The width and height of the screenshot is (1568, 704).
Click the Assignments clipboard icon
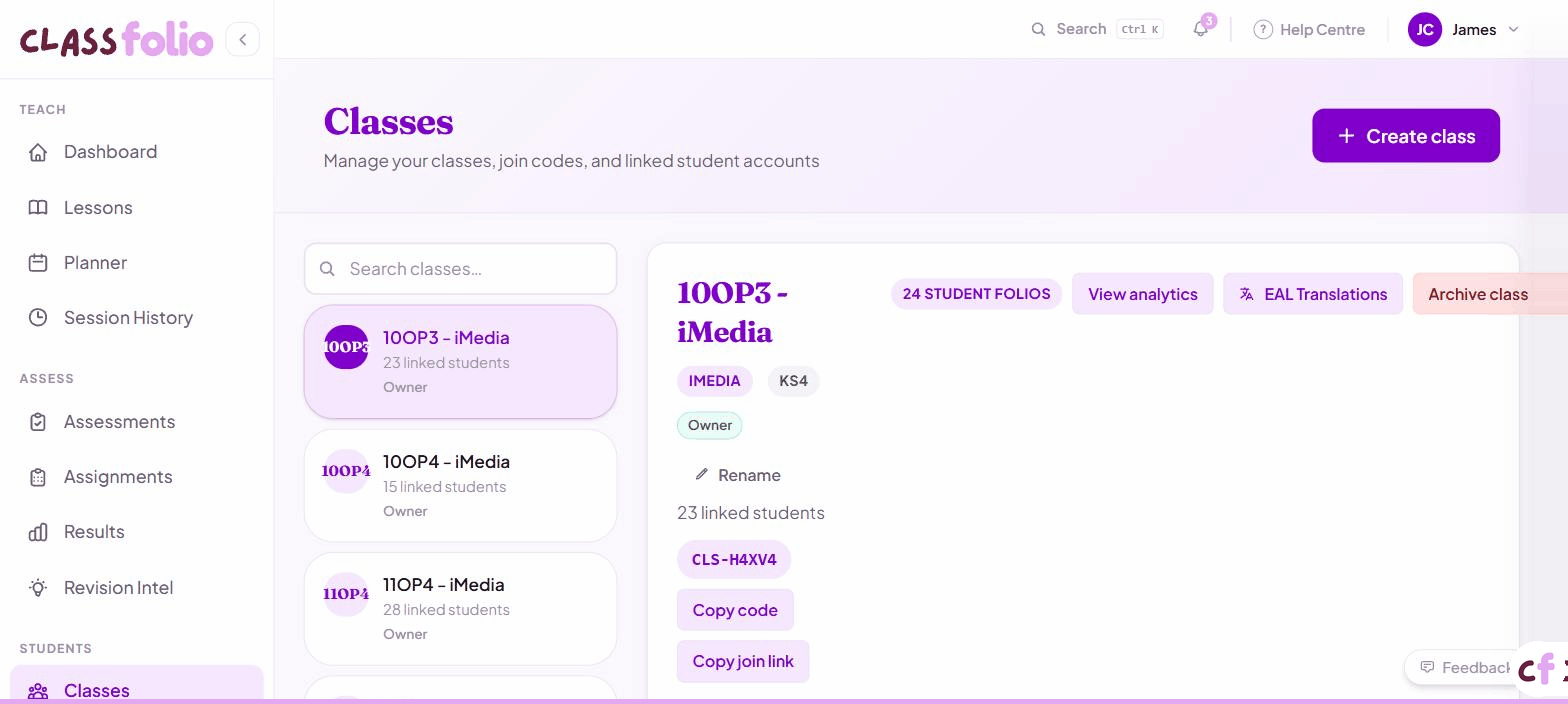pos(38,477)
